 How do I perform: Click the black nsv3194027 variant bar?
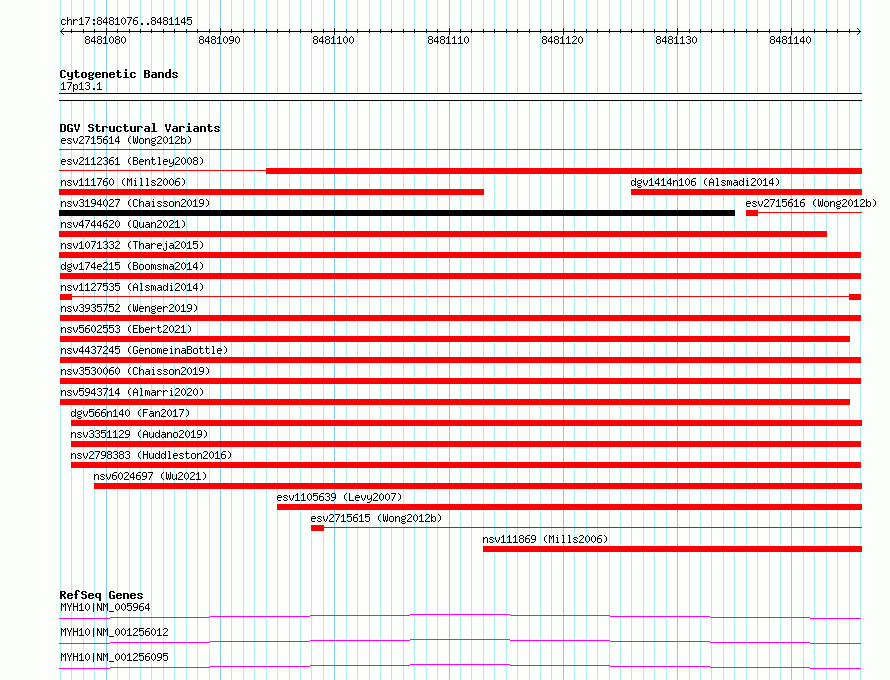[397, 213]
